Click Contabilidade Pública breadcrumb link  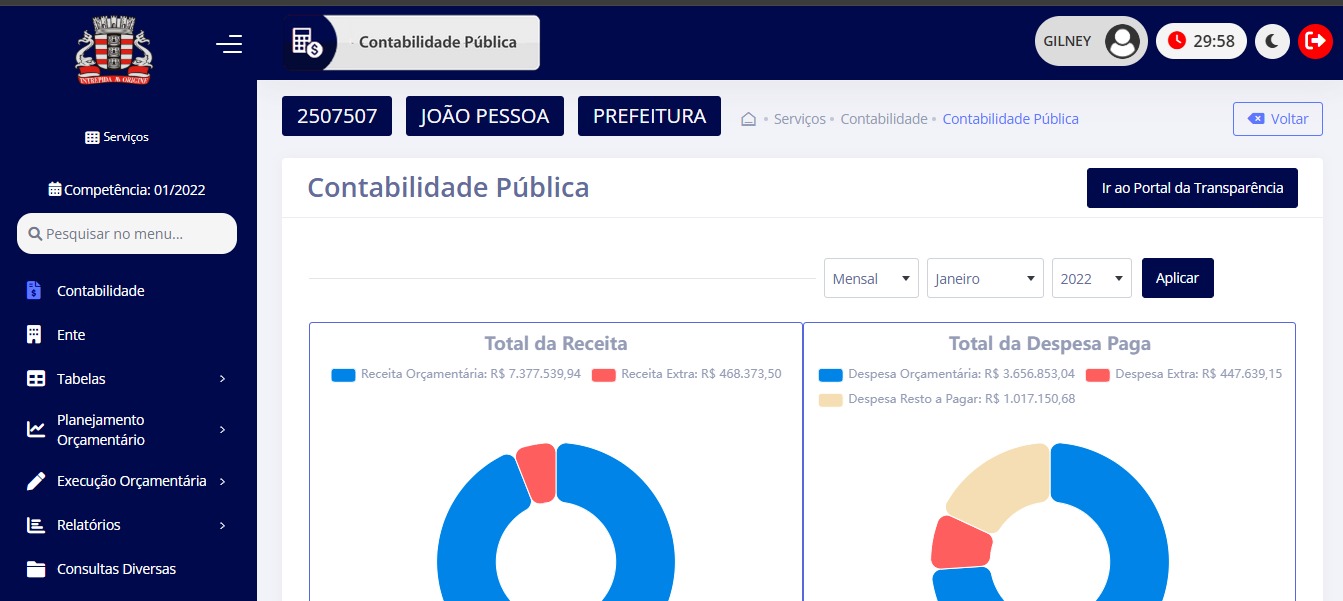pos(1010,119)
